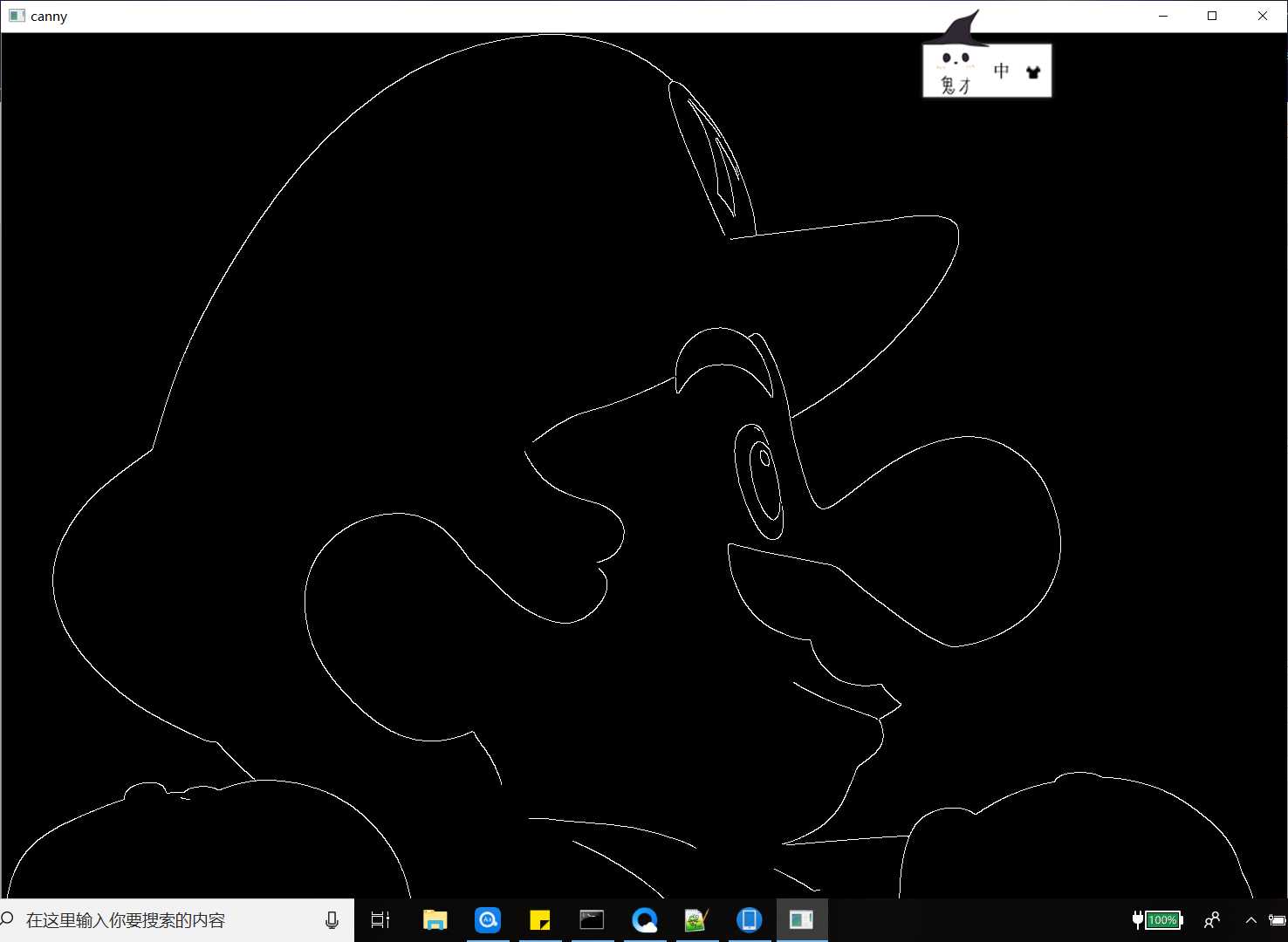Minimize the canny window
The width and height of the screenshot is (1288, 942).
1163,16
